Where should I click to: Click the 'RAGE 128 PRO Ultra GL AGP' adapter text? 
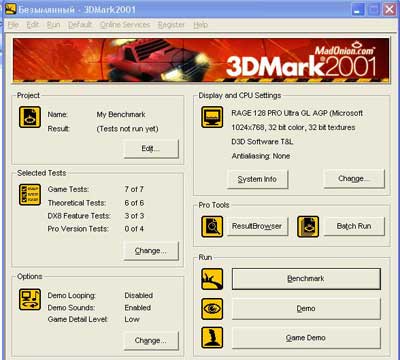(x=297, y=113)
